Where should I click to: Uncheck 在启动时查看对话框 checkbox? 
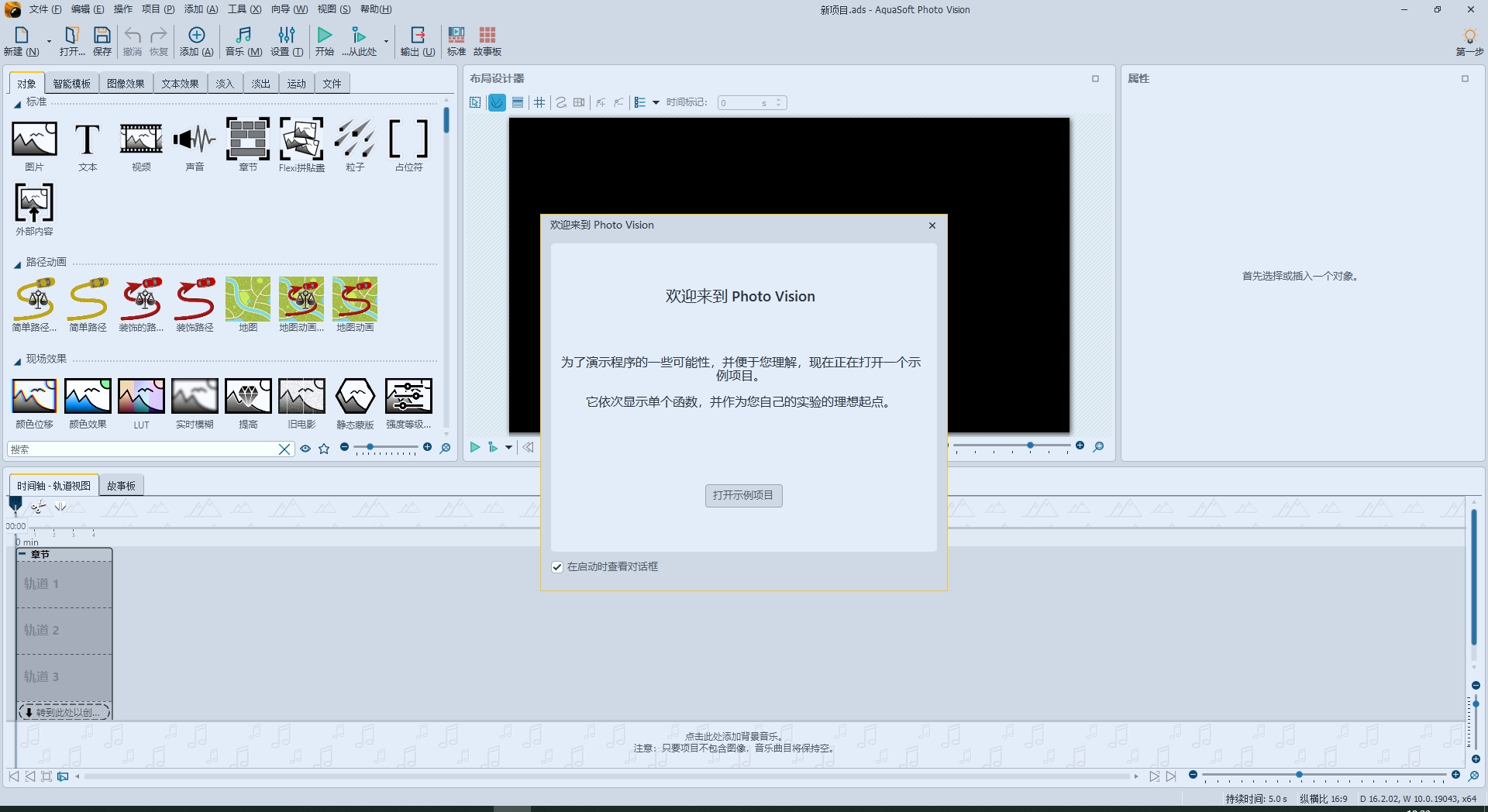click(x=557, y=567)
